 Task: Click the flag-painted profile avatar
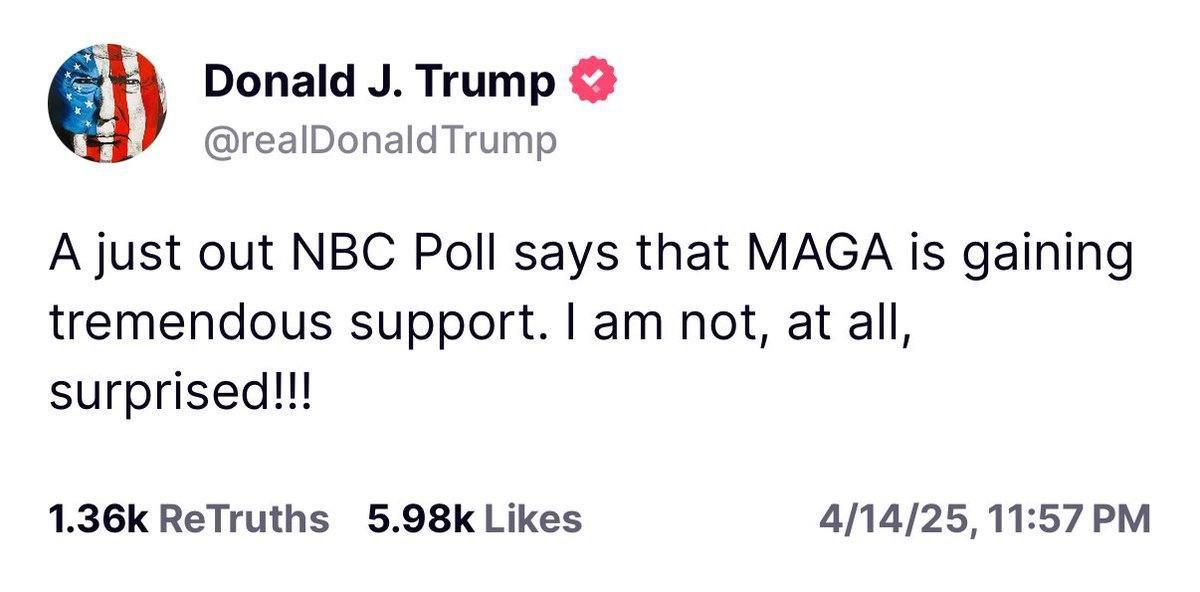point(107,104)
